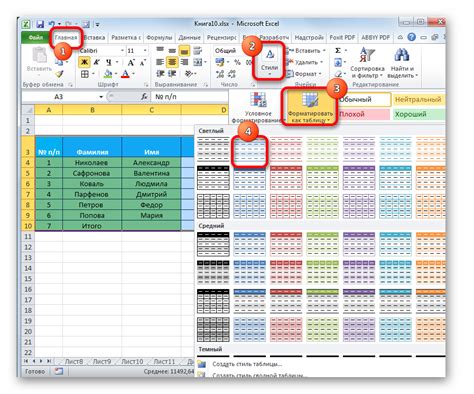Apply the Обычный cell style
This screenshot has width=474, height=394.
coord(364,99)
